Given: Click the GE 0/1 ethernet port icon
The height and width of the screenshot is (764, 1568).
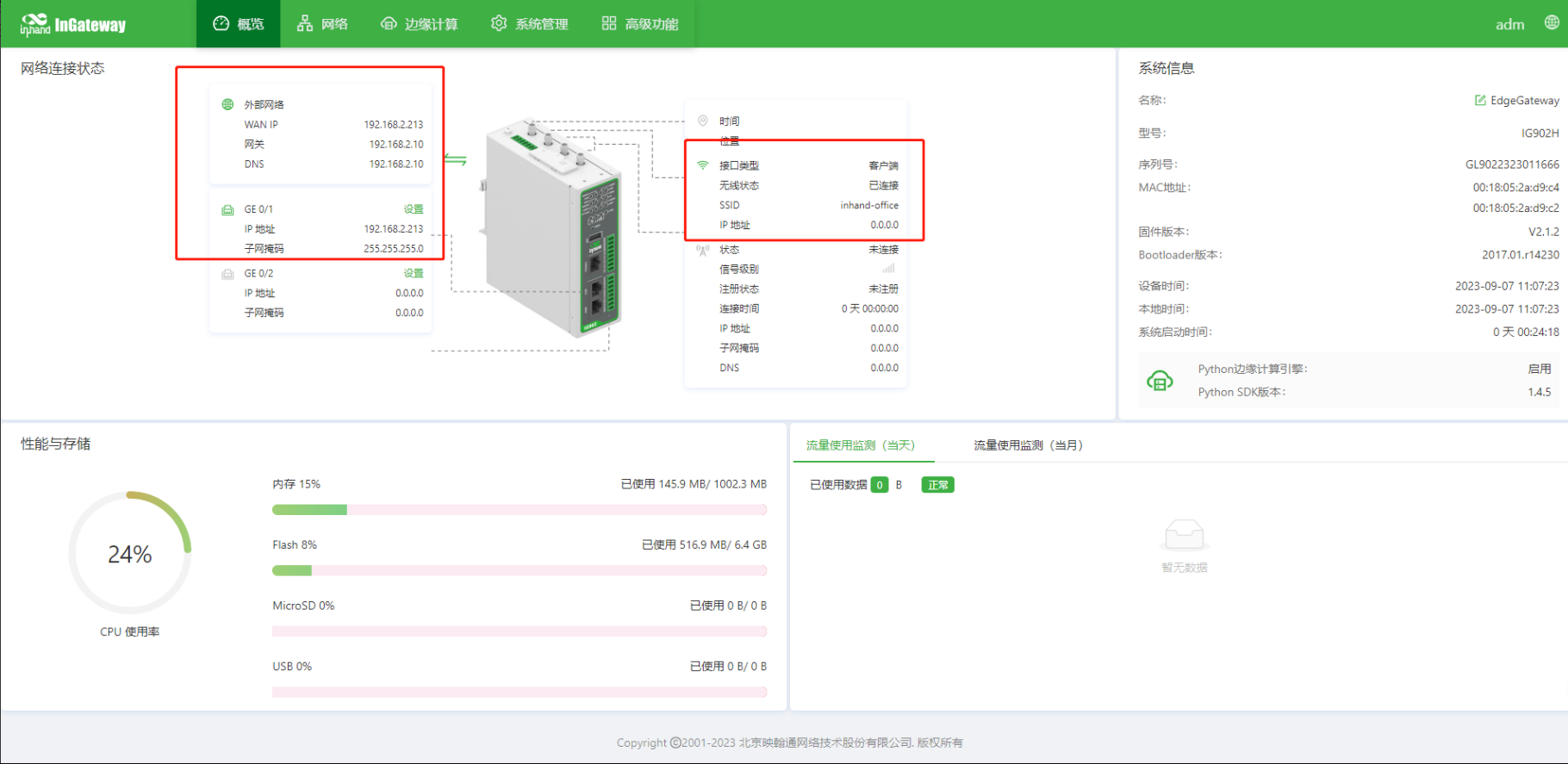Looking at the screenshot, I should click(227, 209).
